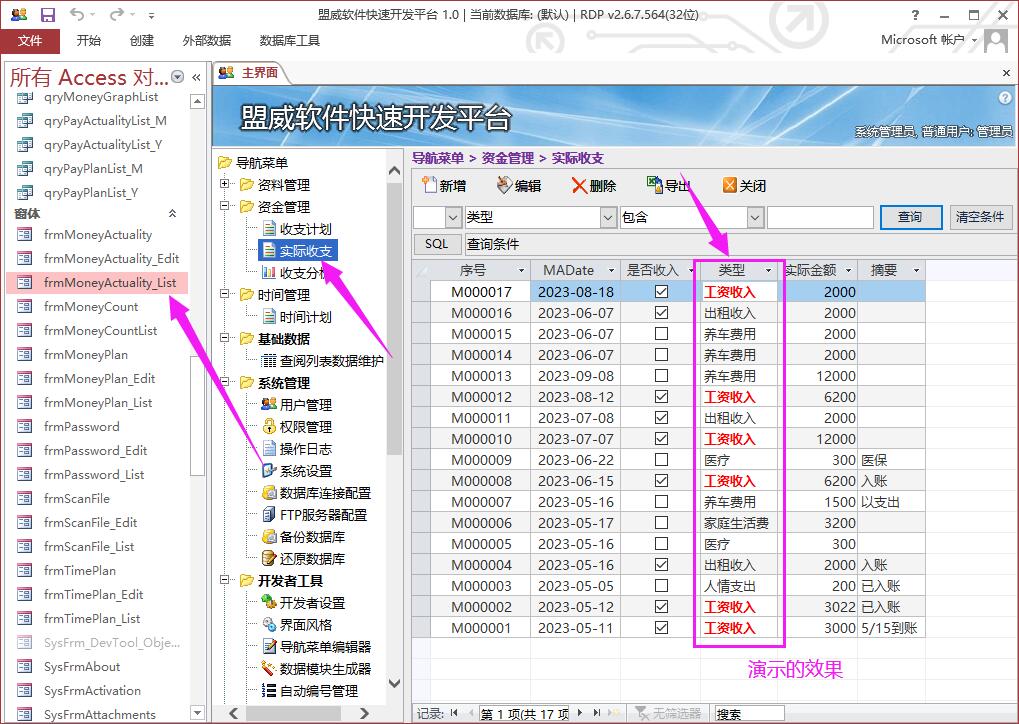
Task: Open the MADate column filter arrow
Action: [x=611, y=270]
